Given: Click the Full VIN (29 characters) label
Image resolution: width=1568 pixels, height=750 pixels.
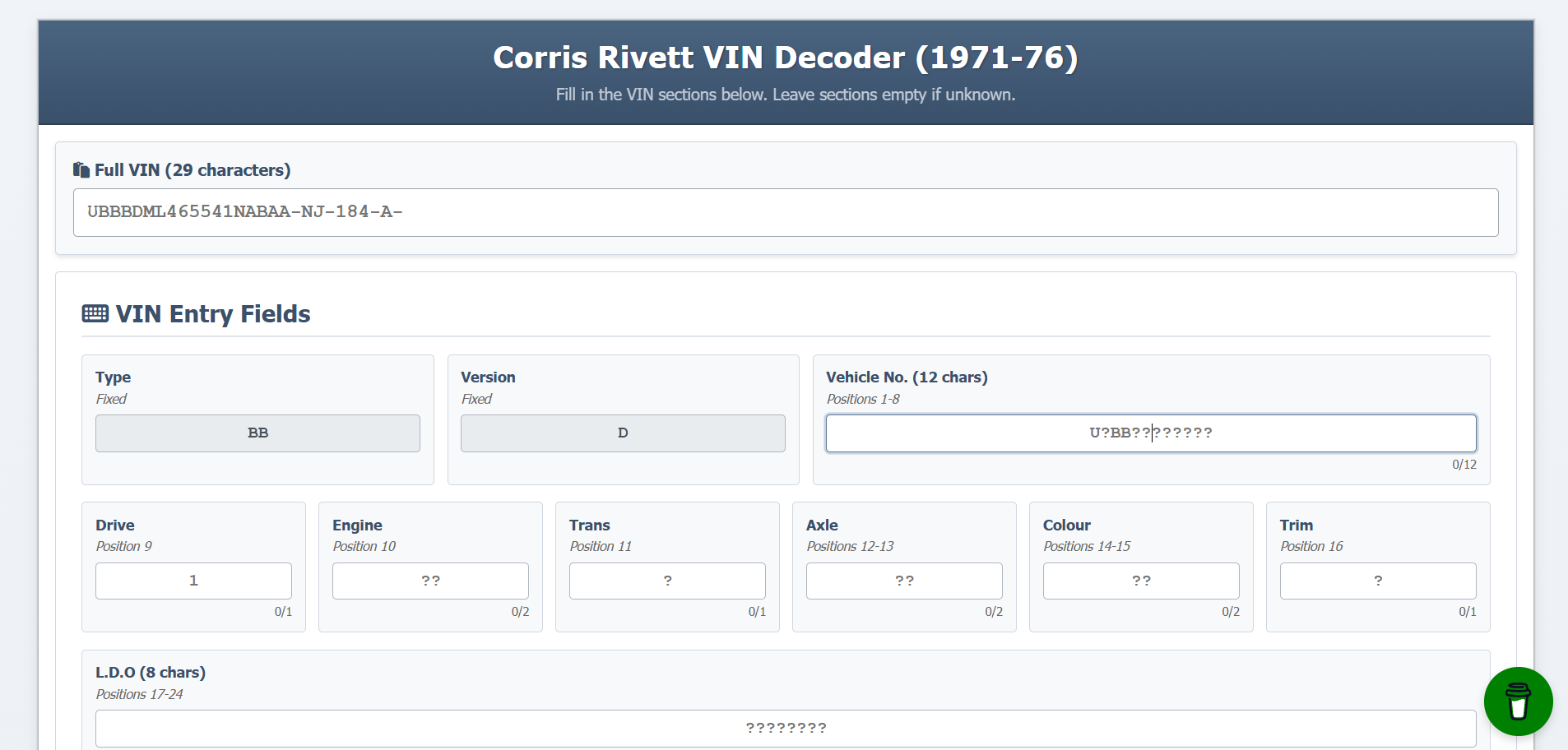Looking at the screenshot, I should [193, 170].
